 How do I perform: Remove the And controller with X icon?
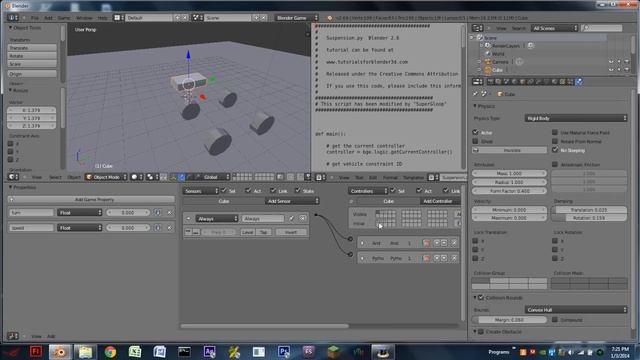pos(454,243)
